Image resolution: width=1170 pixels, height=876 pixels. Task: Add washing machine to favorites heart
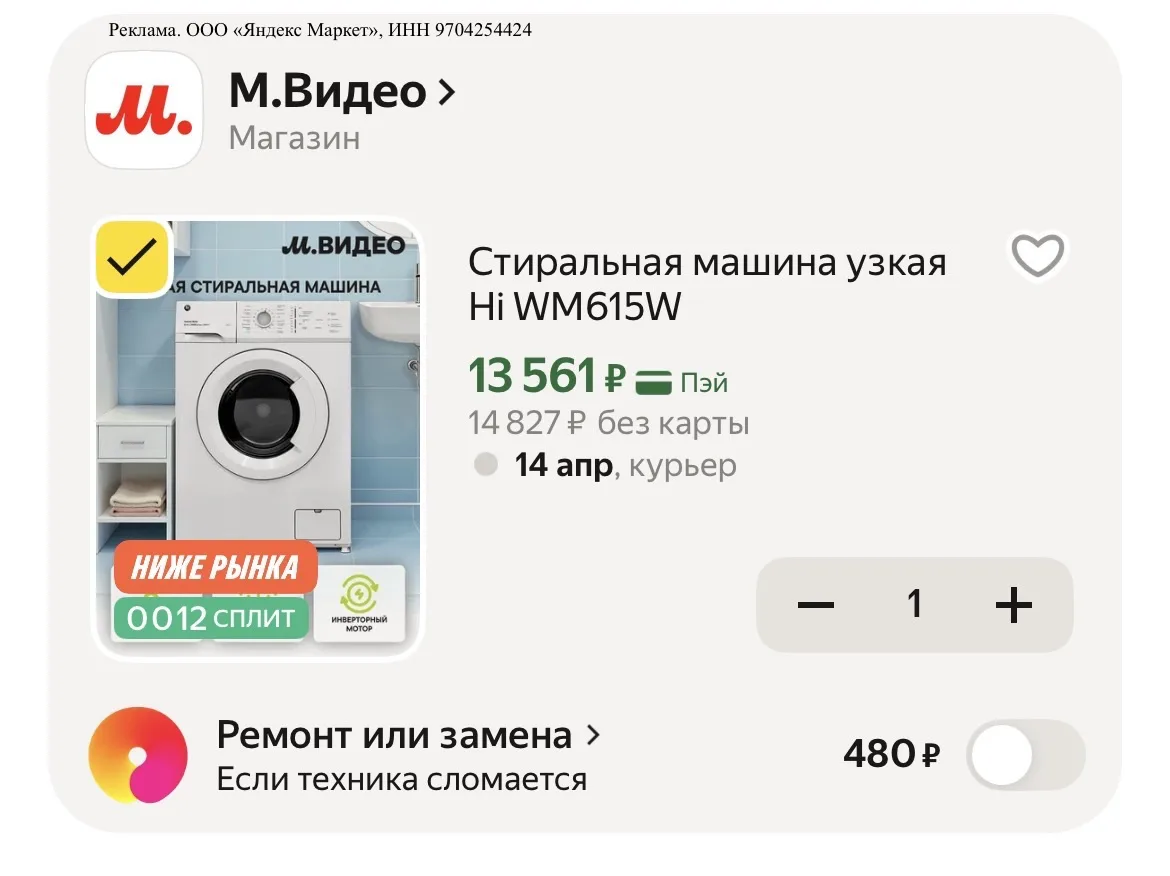pos(1037,256)
